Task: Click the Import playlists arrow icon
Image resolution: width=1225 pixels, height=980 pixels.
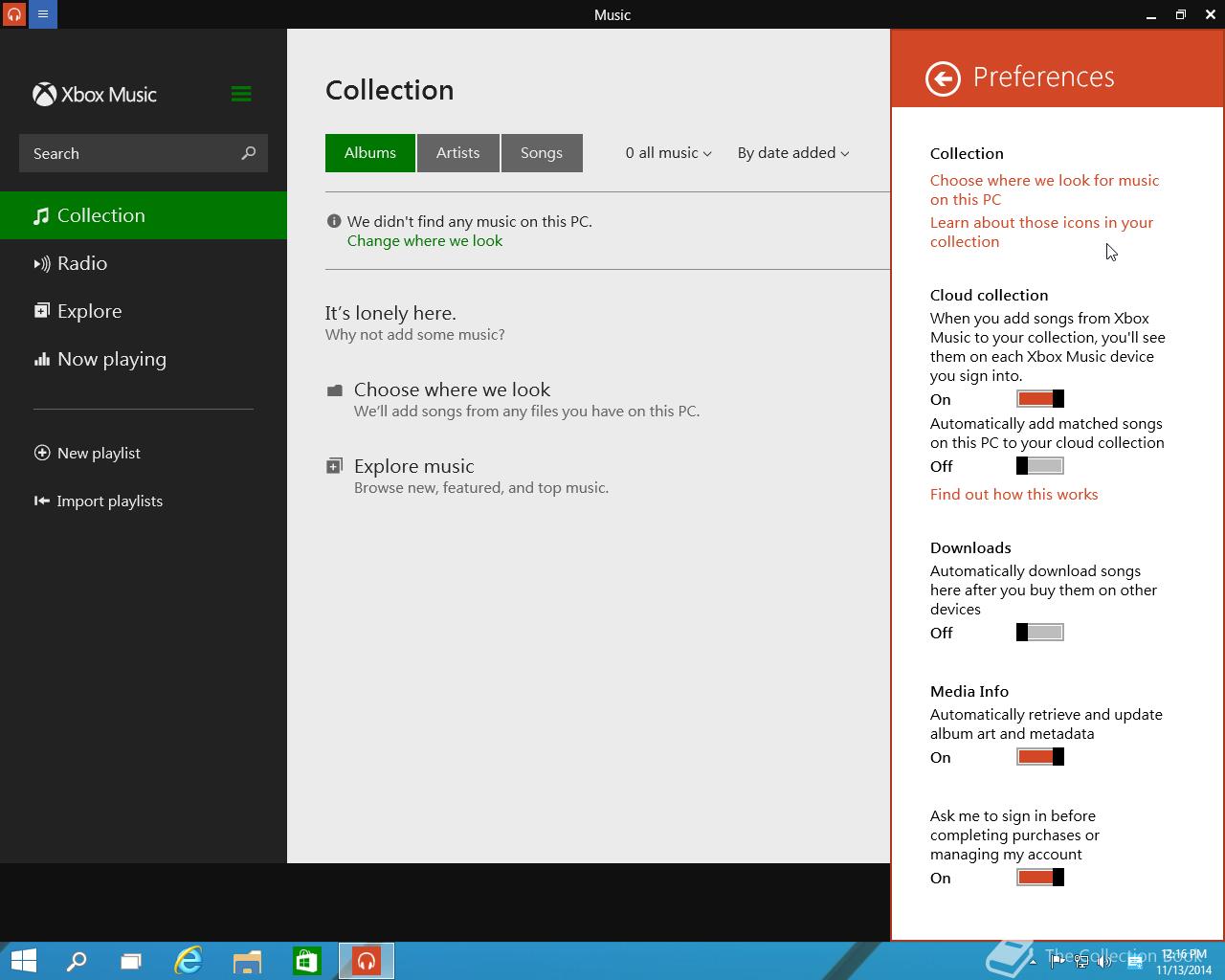Action: (42, 501)
